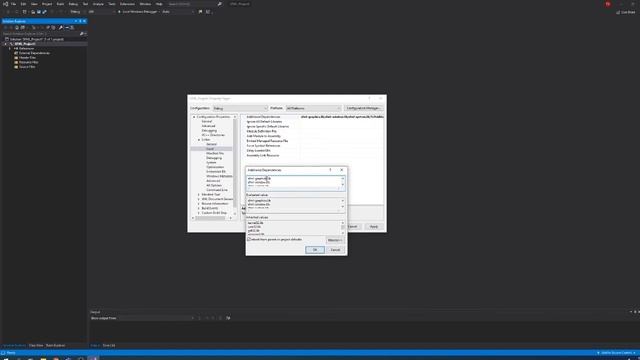Select VC++ Directories in the property tree
This screenshot has width=640, height=360.
213,135
